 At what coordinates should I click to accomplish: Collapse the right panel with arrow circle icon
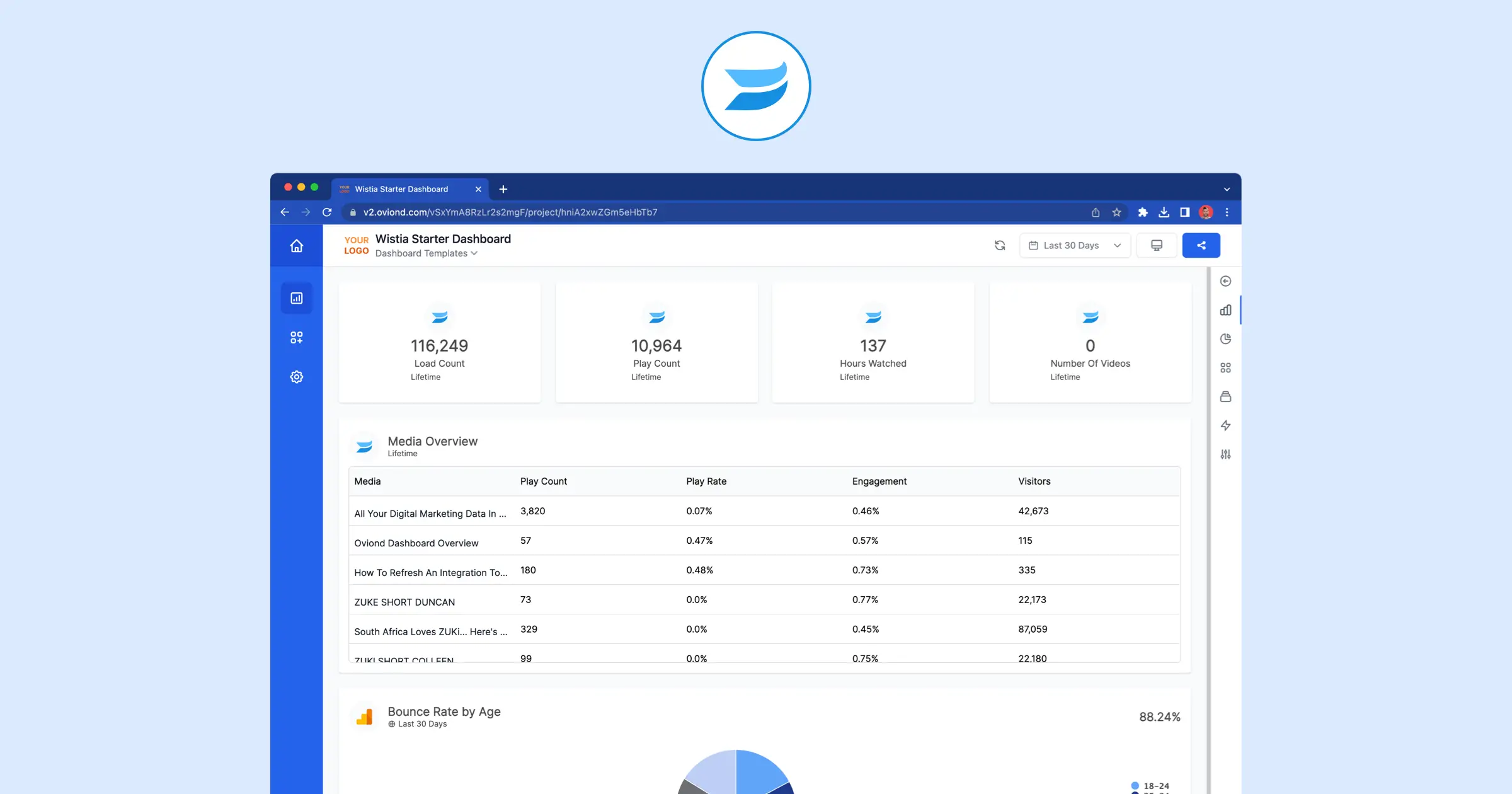[1225, 281]
